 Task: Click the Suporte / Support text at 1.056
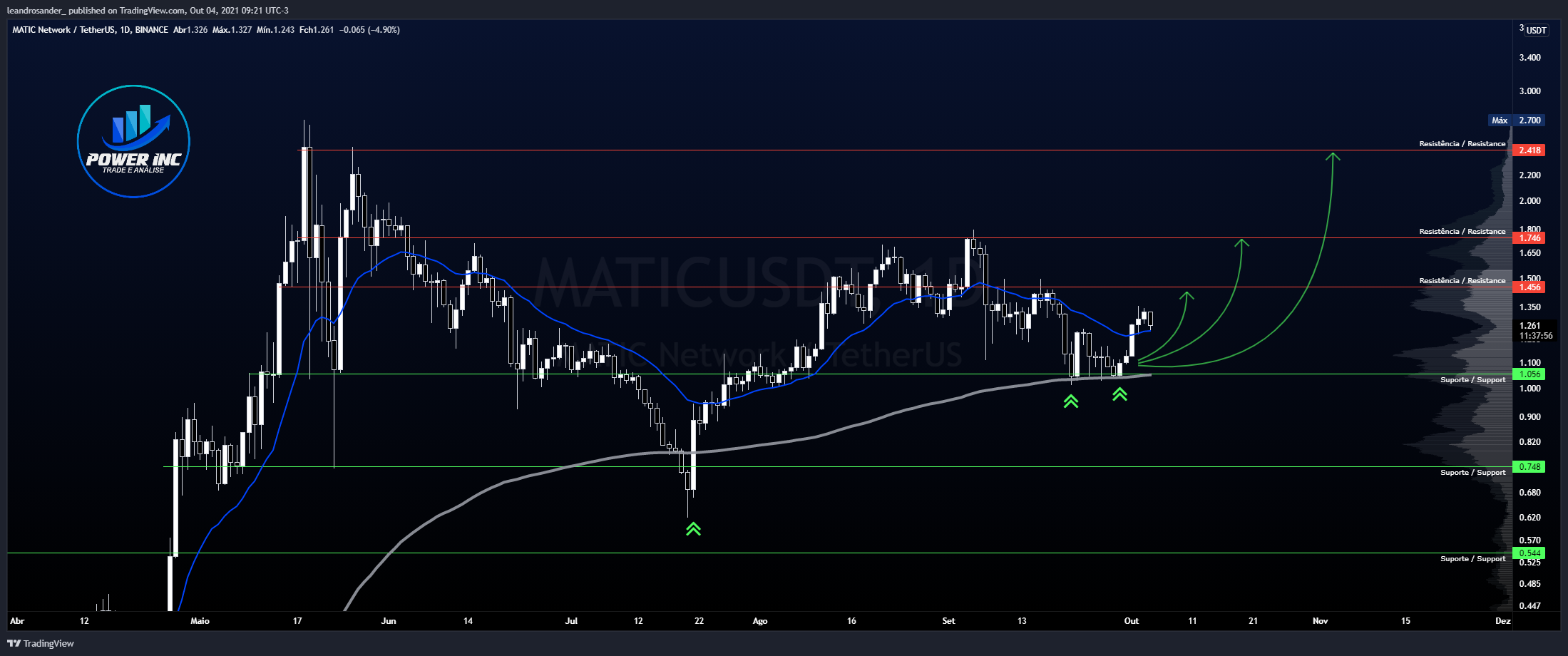[x=1472, y=379]
